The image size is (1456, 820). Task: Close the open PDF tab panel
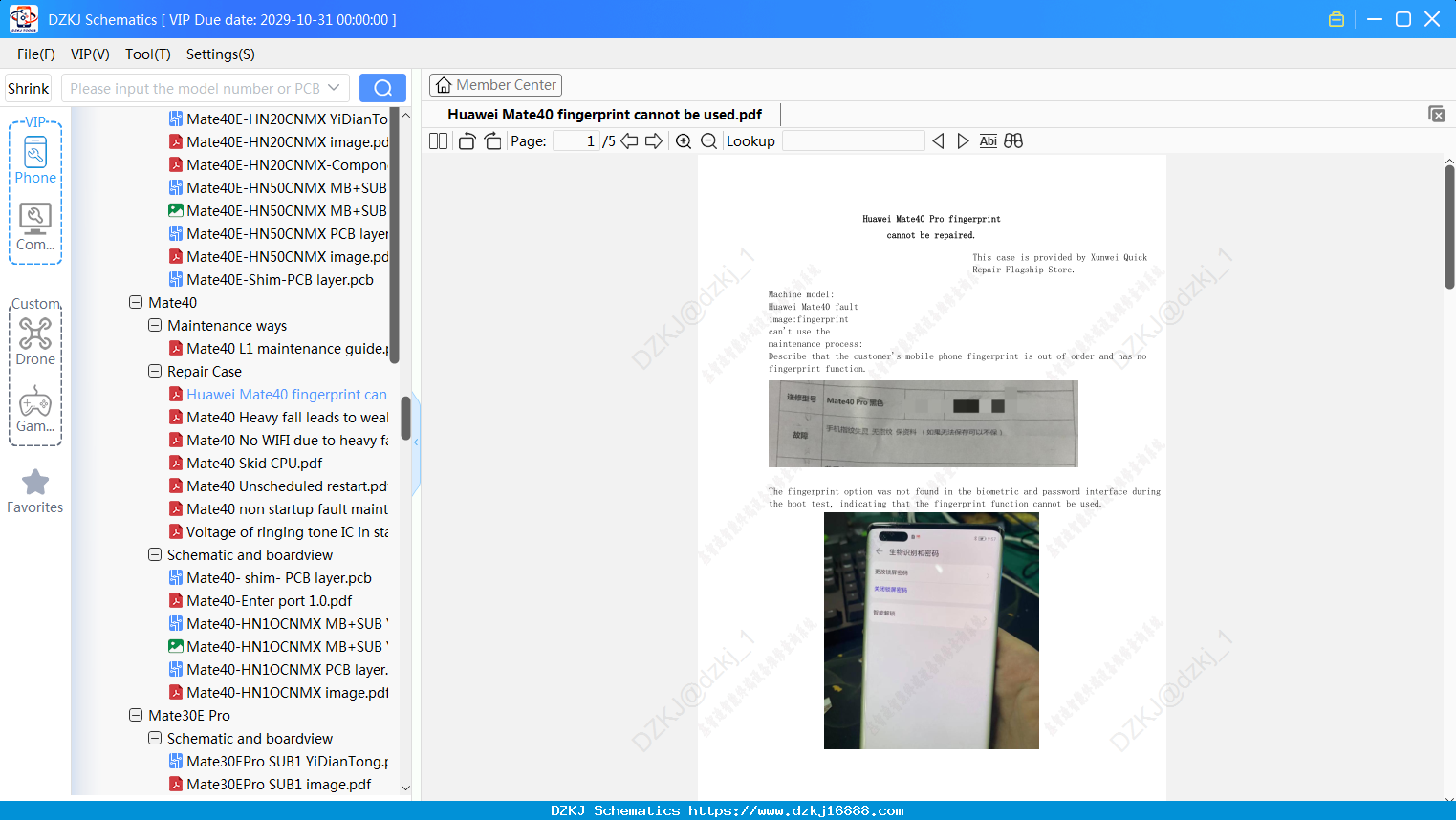tap(1436, 114)
